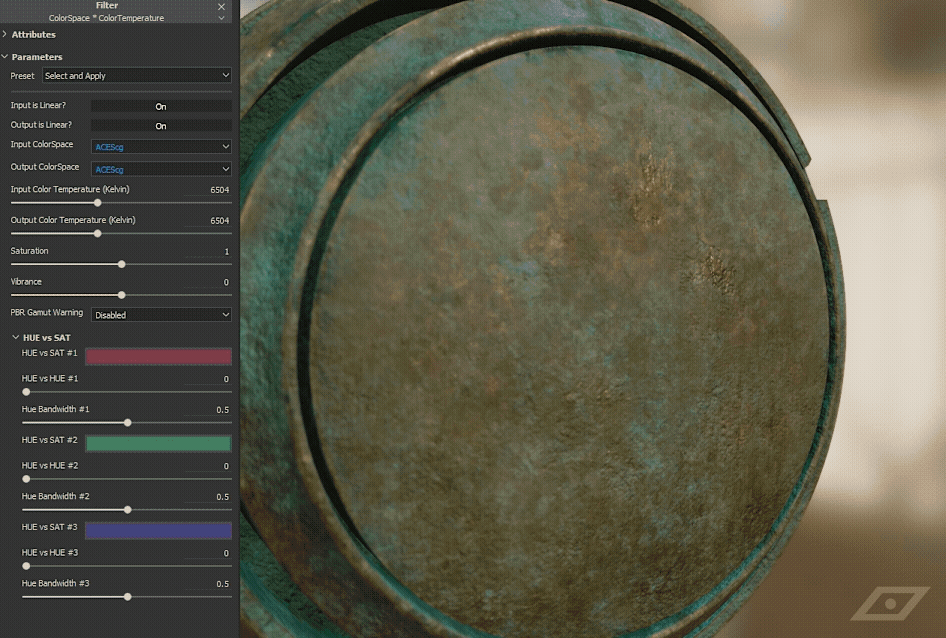Collapse the Parameters section
Viewport: 946px width, 638px height.
5,57
